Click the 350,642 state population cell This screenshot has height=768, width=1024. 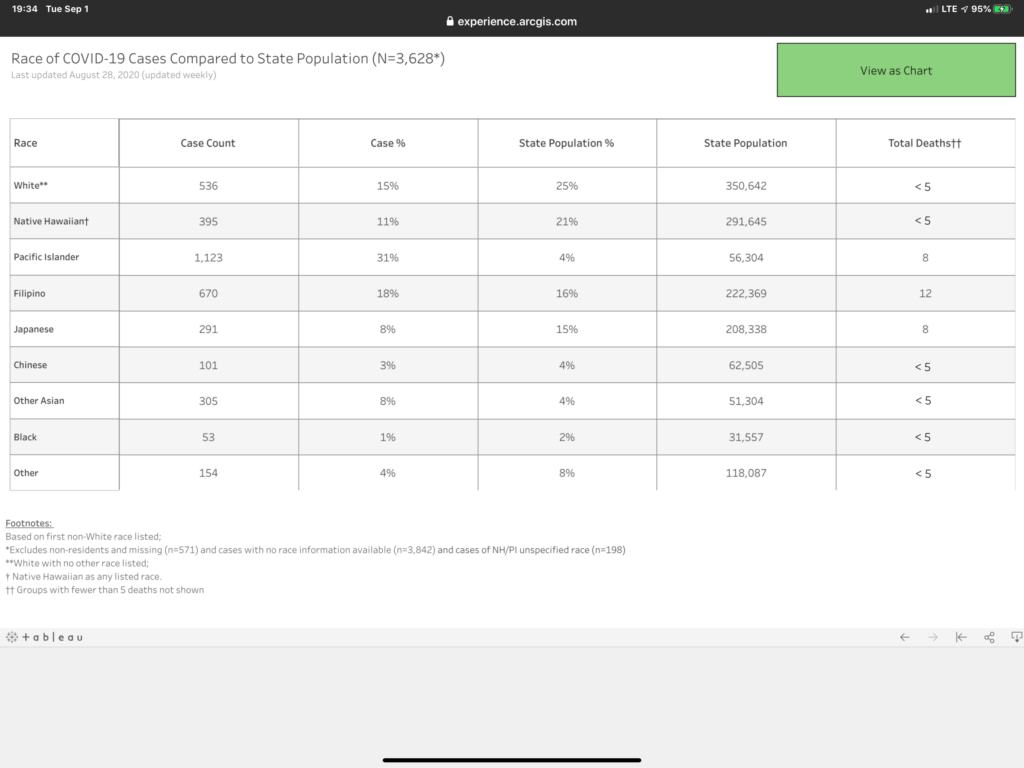click(746, 186)
